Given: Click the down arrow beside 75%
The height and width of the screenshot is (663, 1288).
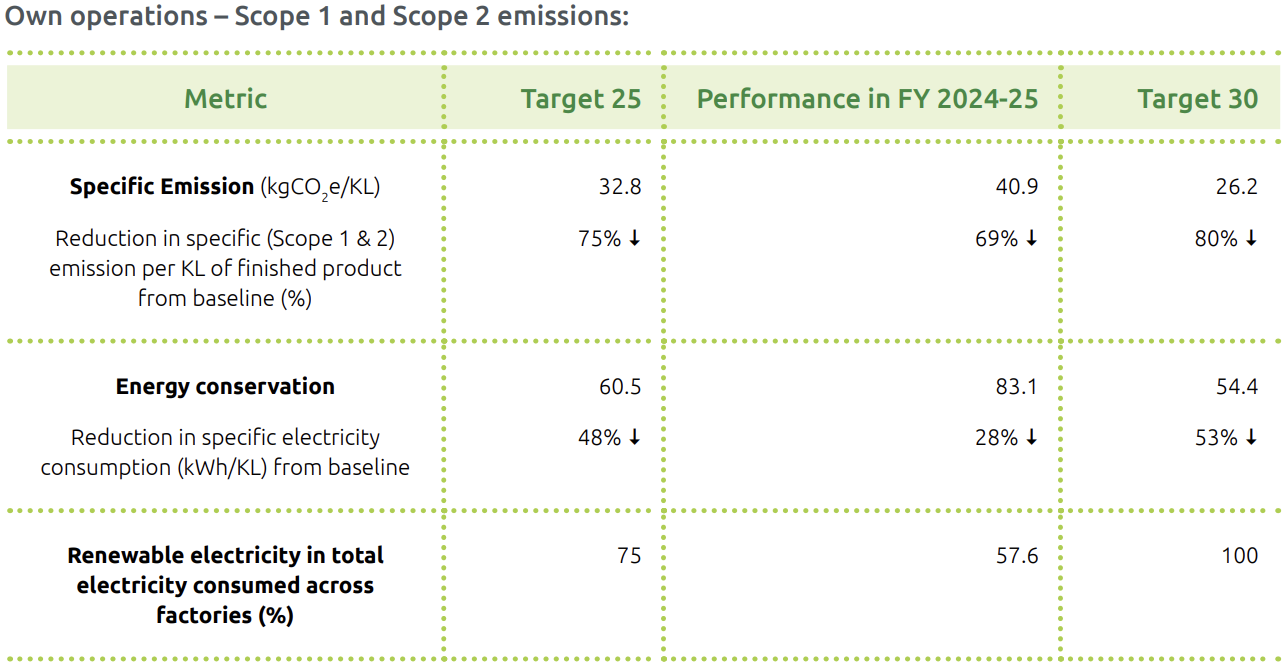Looking at the screenshot, I should coord(634,239).
